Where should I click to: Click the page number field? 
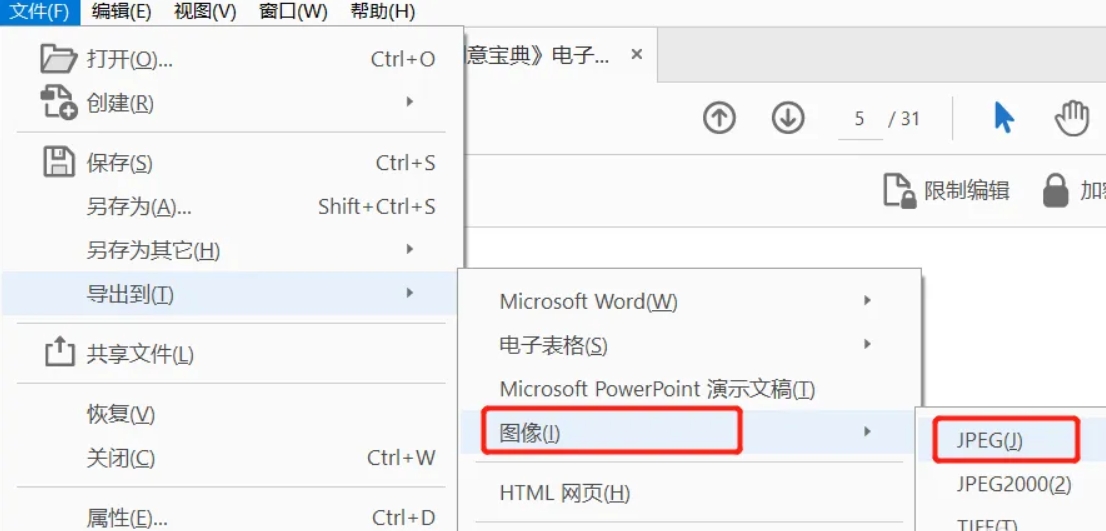click(x=860, y=118)
